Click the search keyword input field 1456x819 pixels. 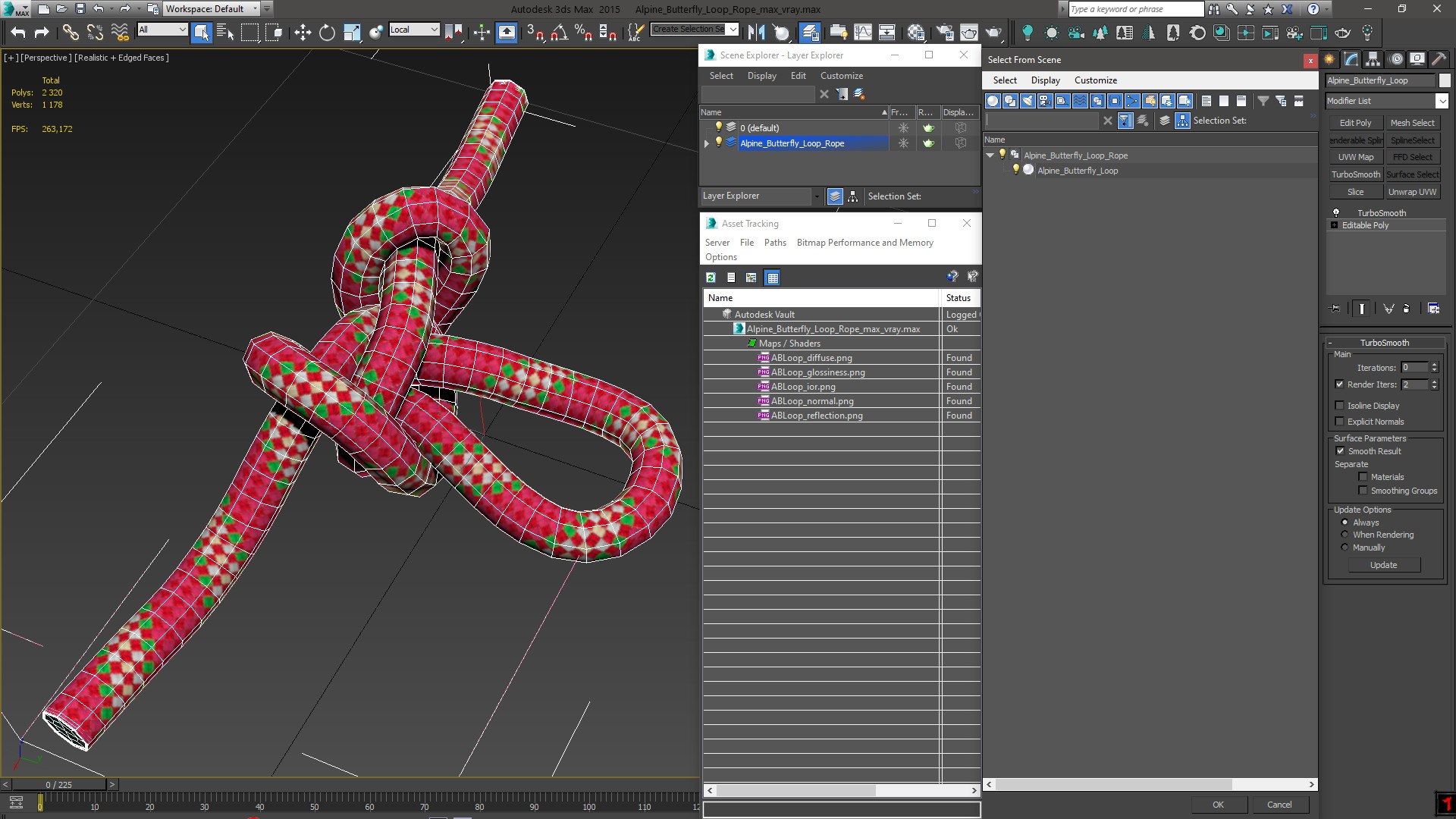coord(1136,9)
